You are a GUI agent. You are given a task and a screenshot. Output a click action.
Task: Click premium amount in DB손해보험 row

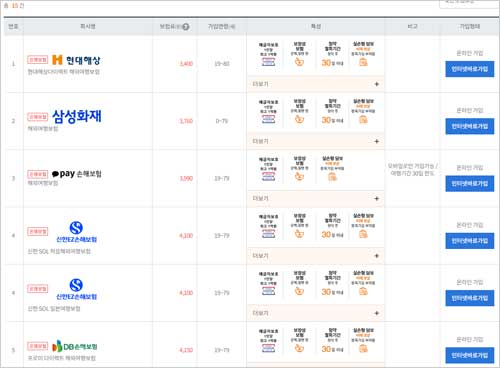click(x=186, y=350)
